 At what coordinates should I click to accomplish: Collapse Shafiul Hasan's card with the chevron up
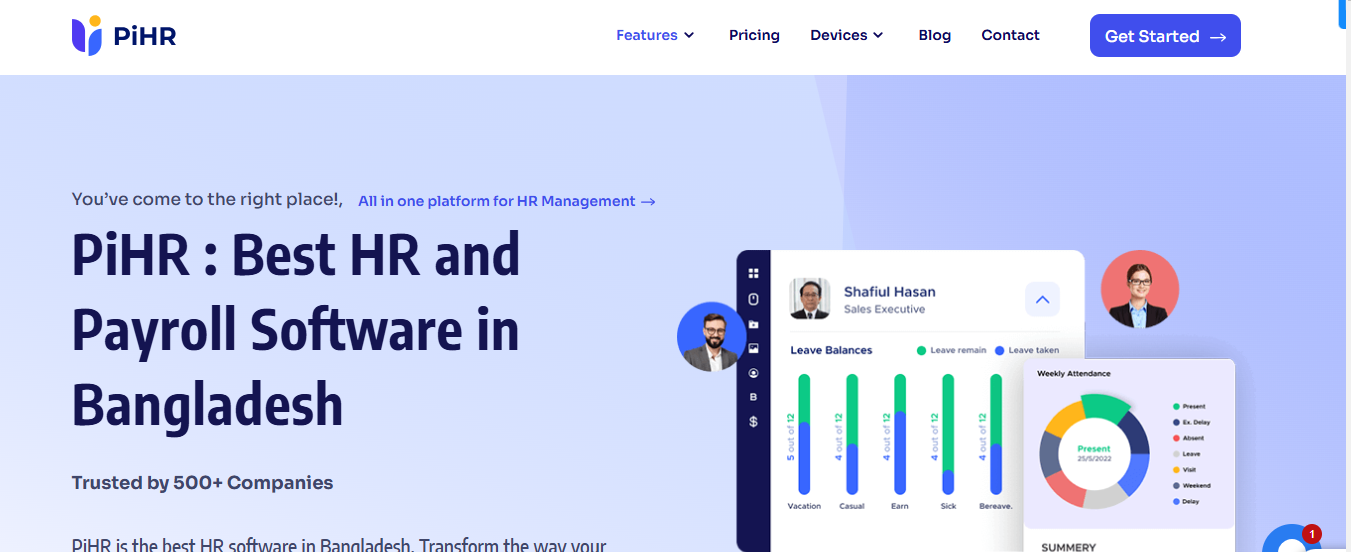[x=1042, y=299]
